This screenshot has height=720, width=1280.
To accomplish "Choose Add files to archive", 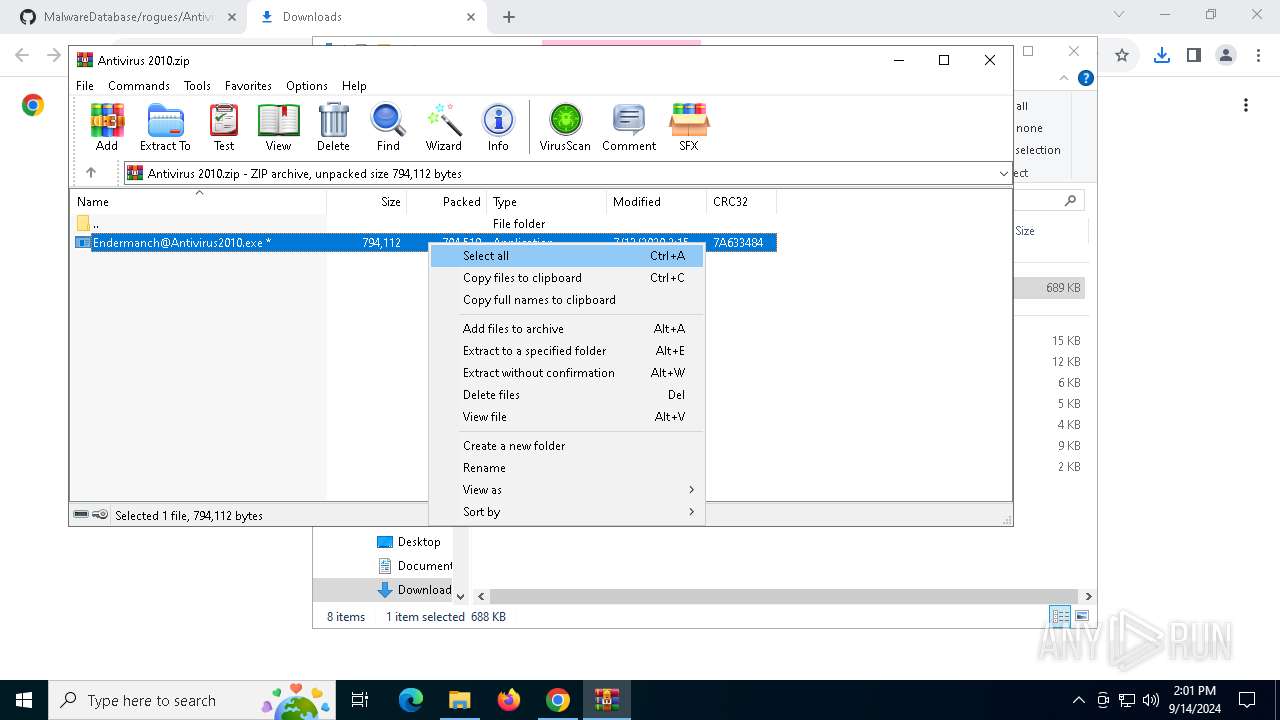I will (567, 329).
